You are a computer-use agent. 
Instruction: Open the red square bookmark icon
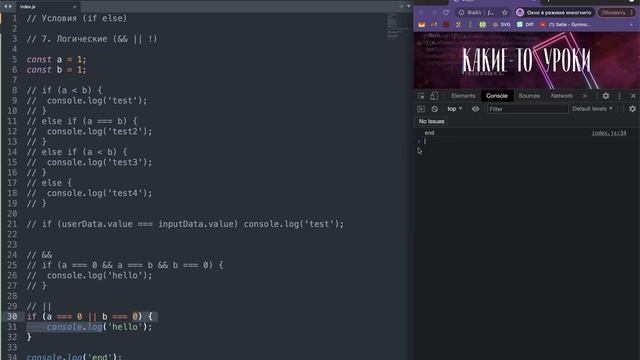[446, 25]
